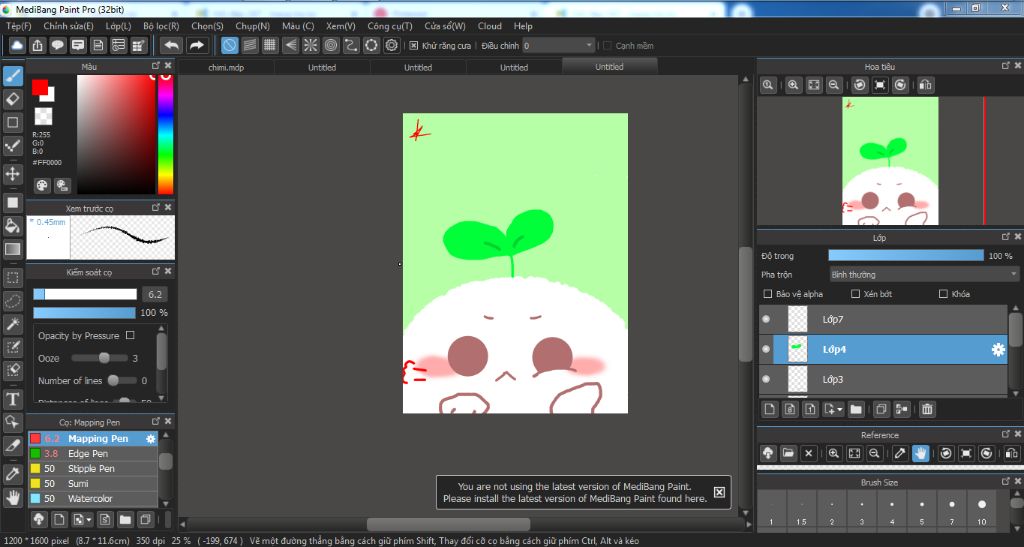Select the Text tool

[x=12, y=399]
